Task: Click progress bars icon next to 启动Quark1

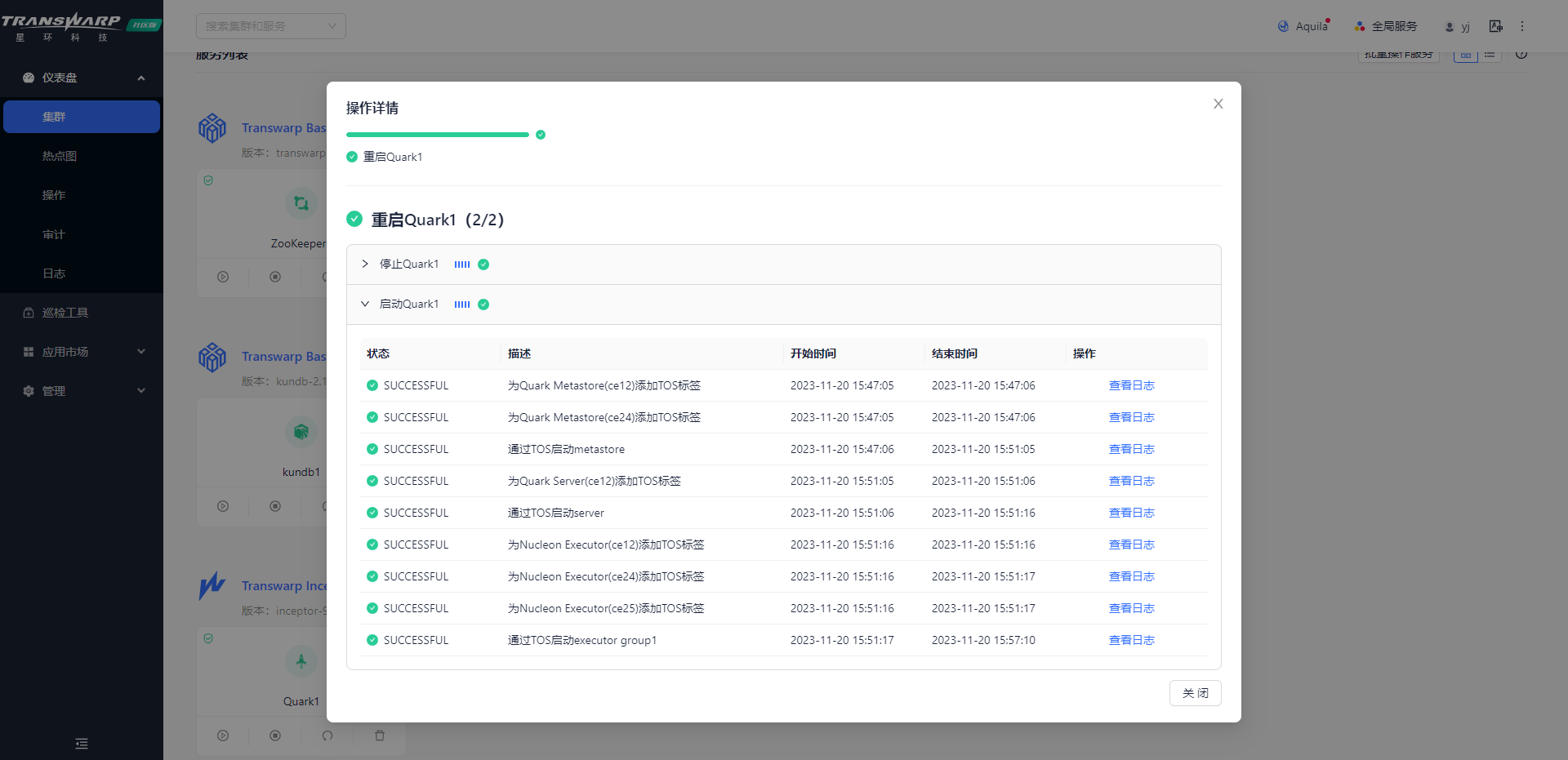Action: [x=462, y=304]
